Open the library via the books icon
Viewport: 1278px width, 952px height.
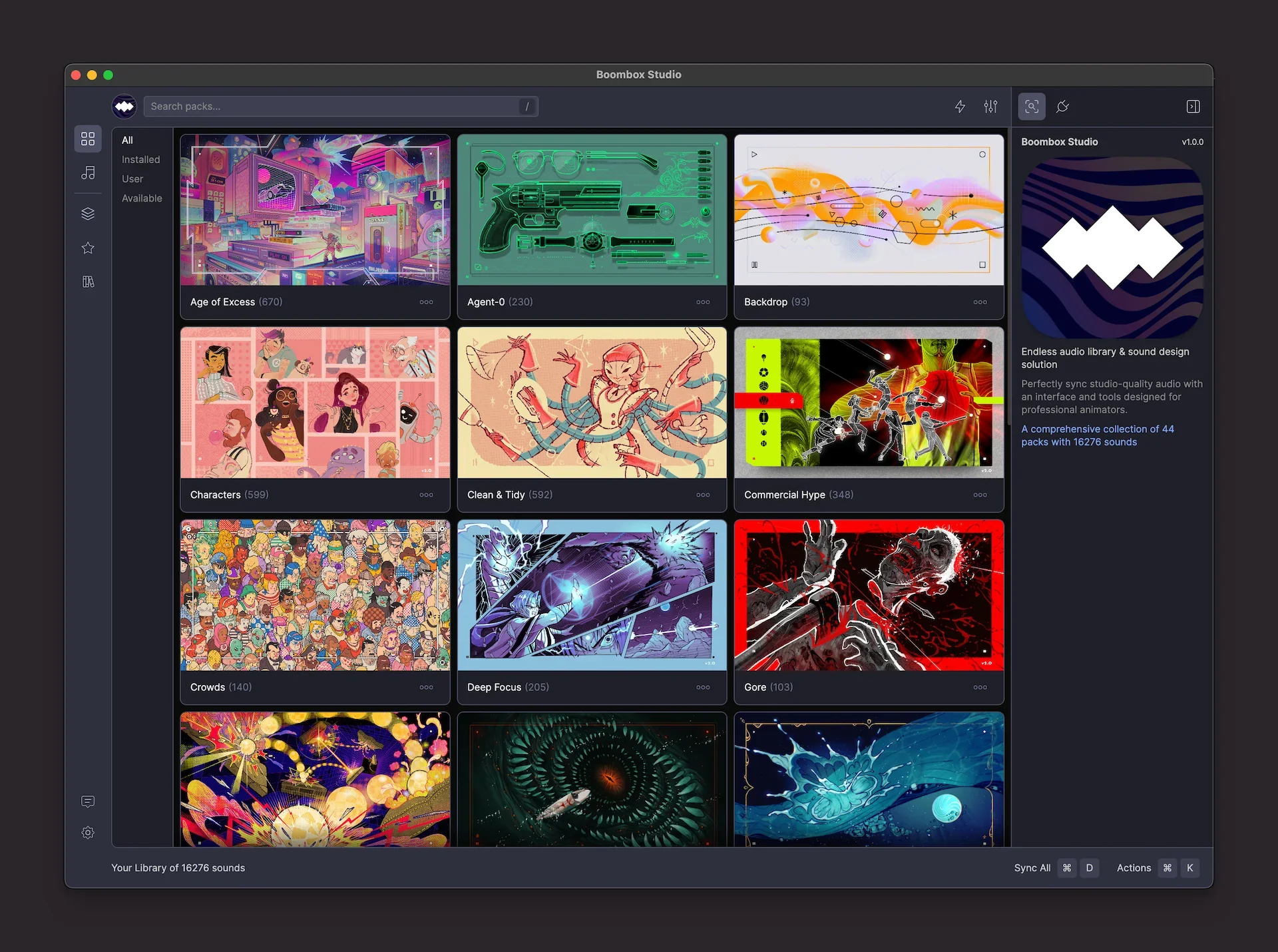[88, 281]
